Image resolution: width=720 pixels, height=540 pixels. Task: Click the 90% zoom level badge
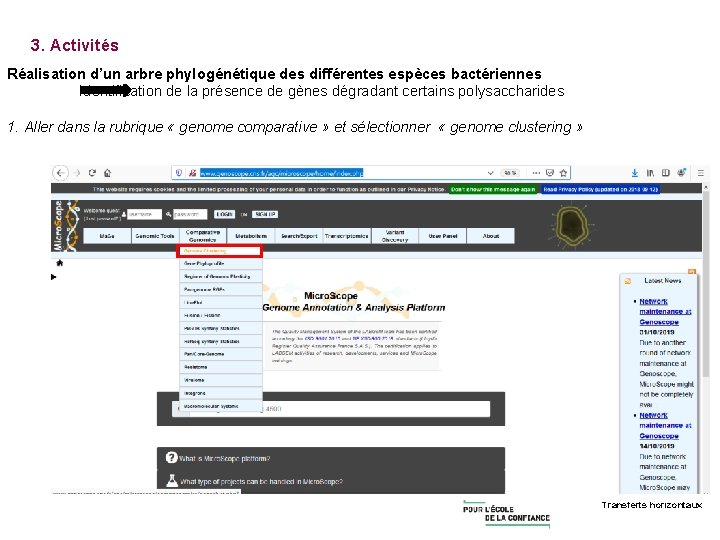pos(509,173)
